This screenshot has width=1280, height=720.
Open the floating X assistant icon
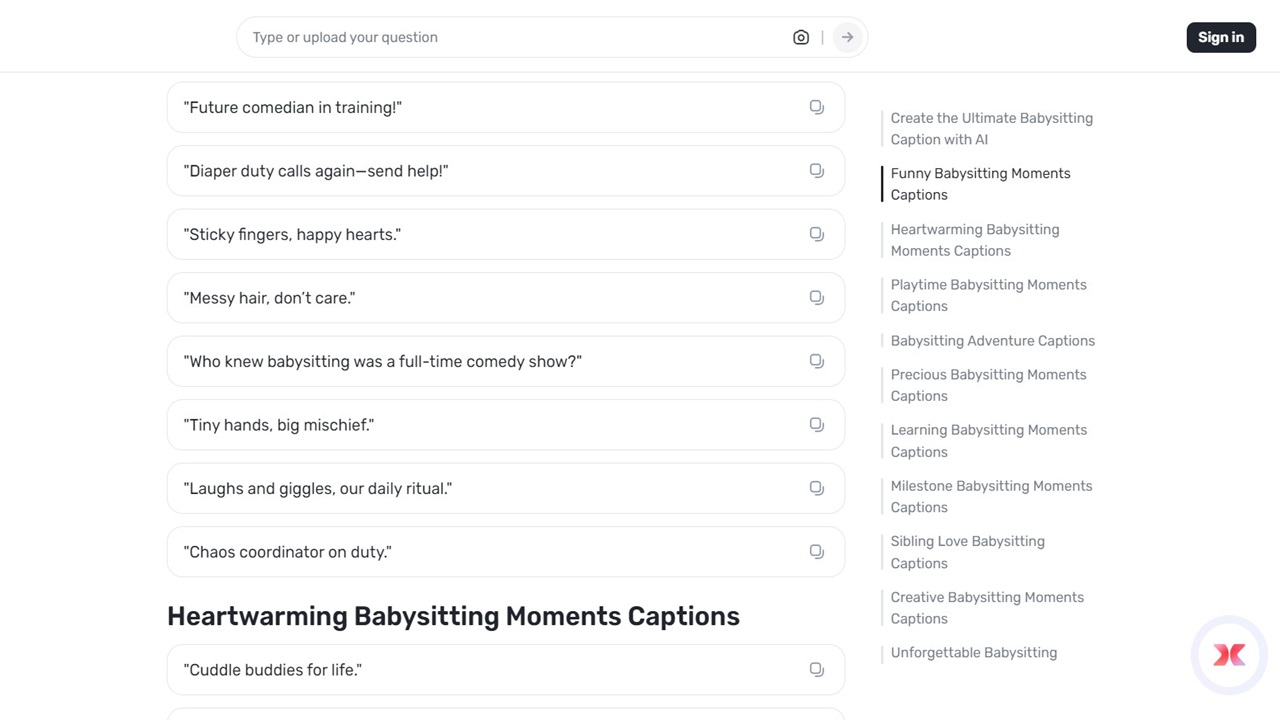pyautogui.click(x=1229, y=655)
